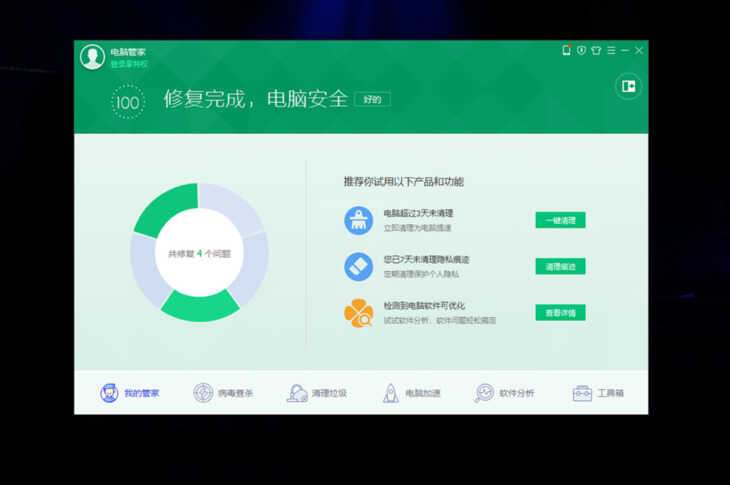
Task: Click the 登录享特权 login link
Action: pyautogui.click(x=129, y=64)
